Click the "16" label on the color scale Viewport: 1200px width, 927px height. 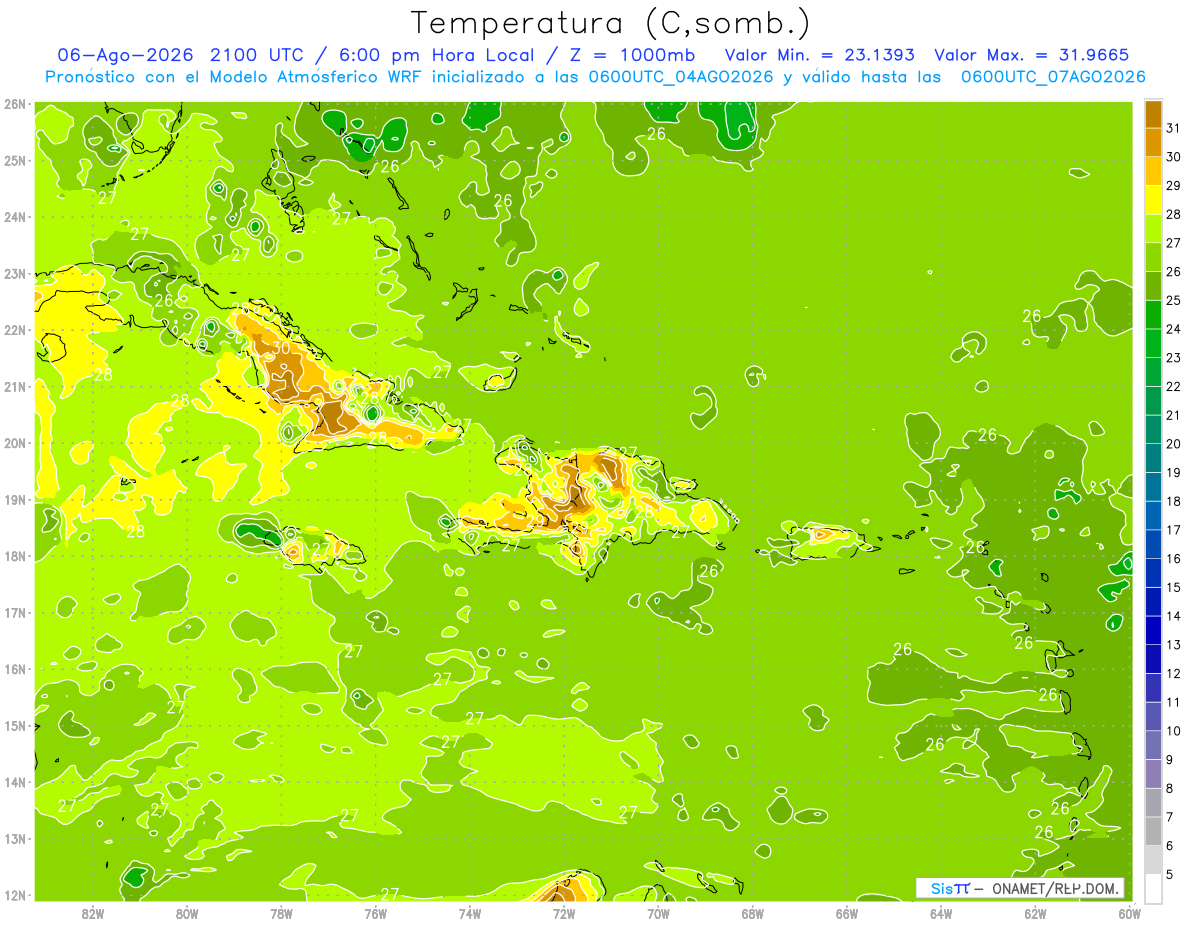[x=1174, y=559]
